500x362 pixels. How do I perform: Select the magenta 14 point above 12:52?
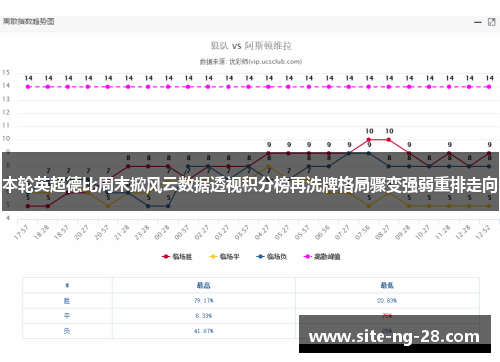point(489,87)
